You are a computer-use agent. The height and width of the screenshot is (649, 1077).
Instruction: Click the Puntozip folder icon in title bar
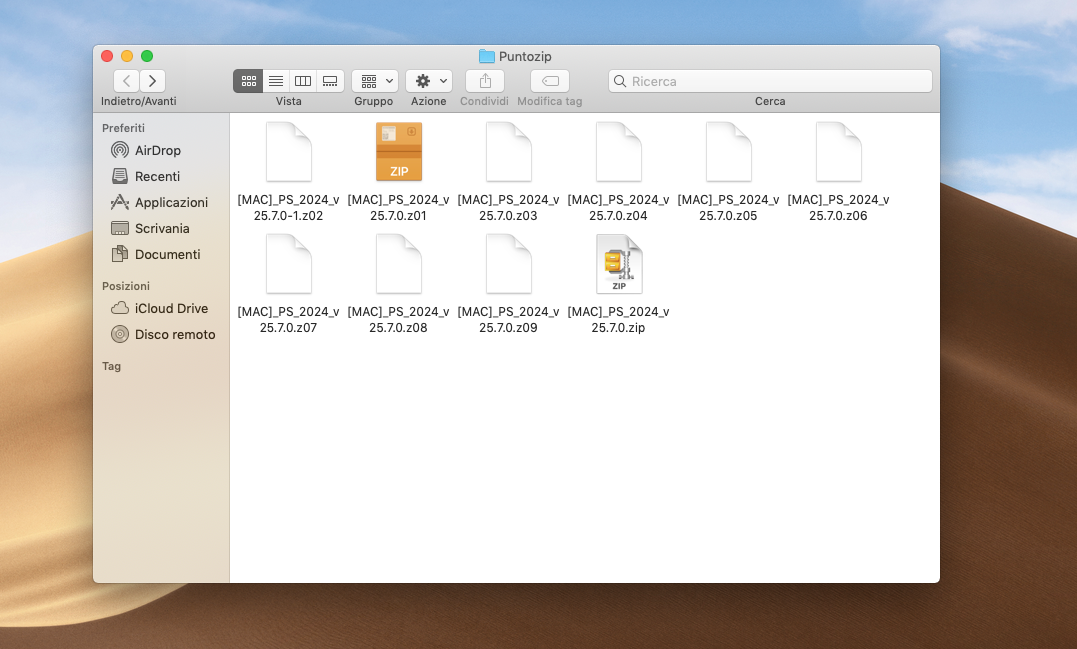click(486, 56)
